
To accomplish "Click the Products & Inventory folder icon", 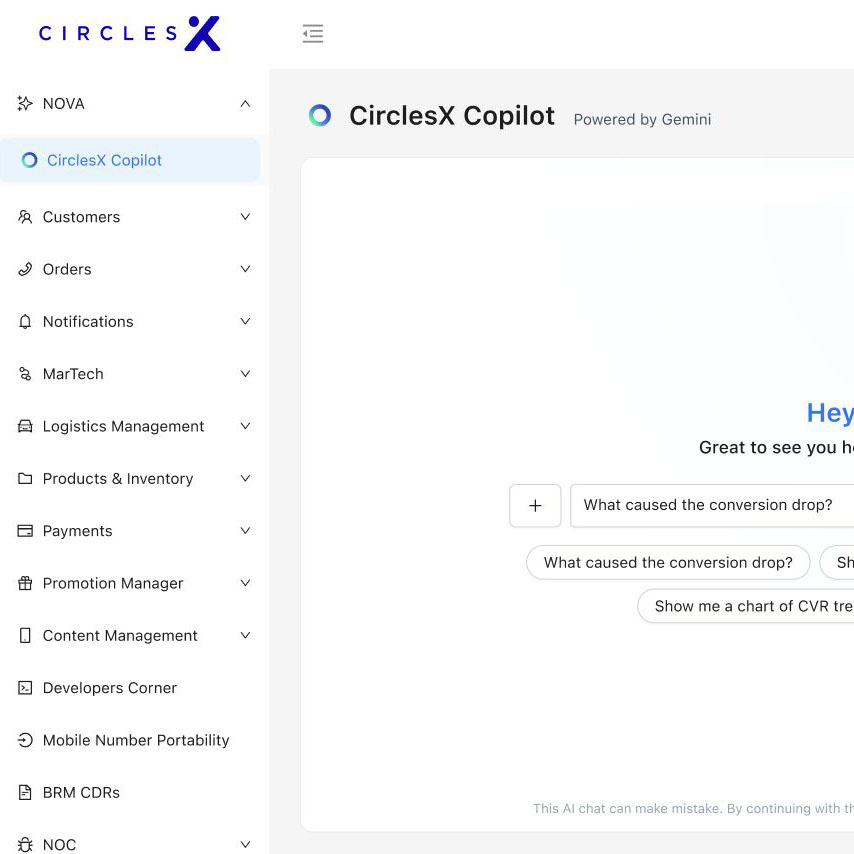I will pyautogui.click(x=25, y=478).
